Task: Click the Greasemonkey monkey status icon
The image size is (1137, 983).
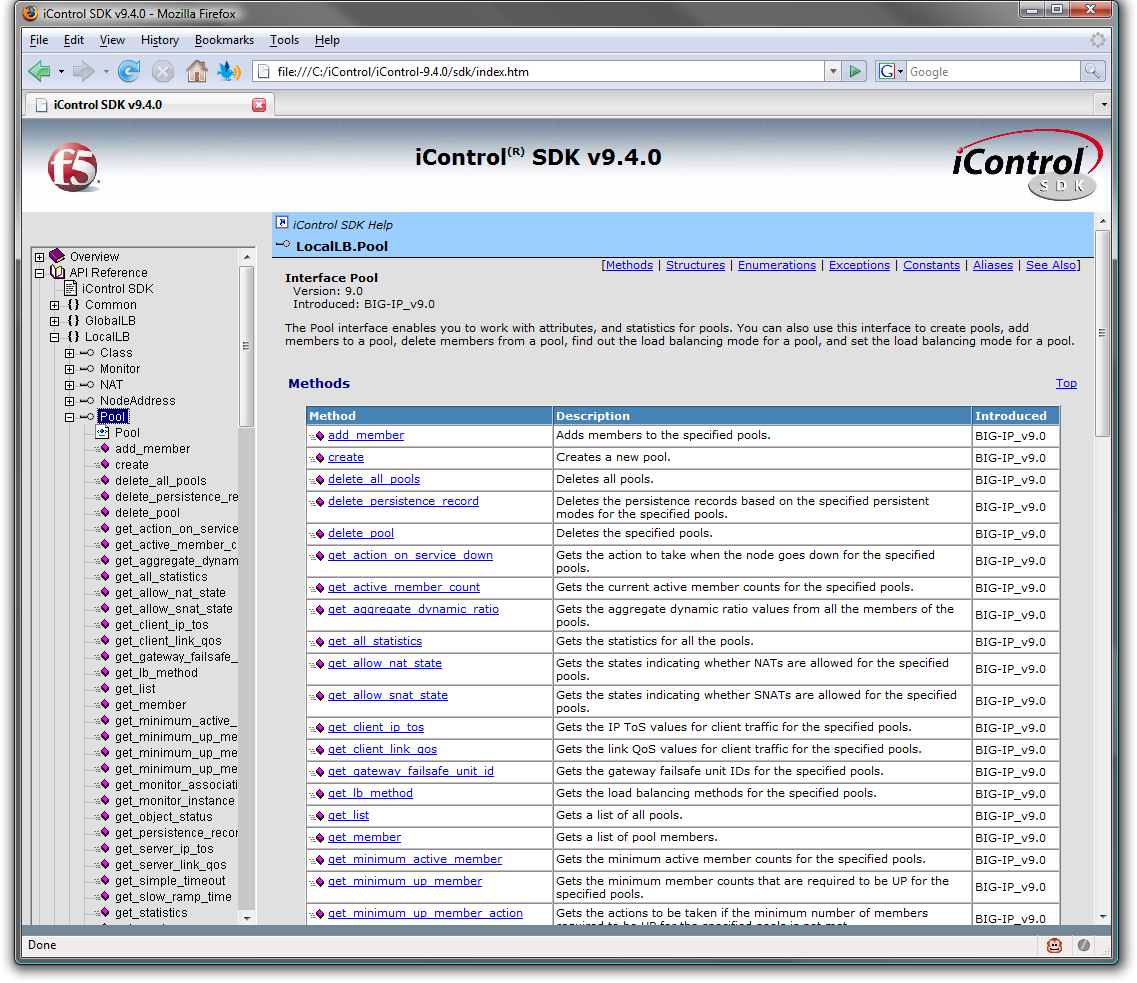Action: [1054, 945]
